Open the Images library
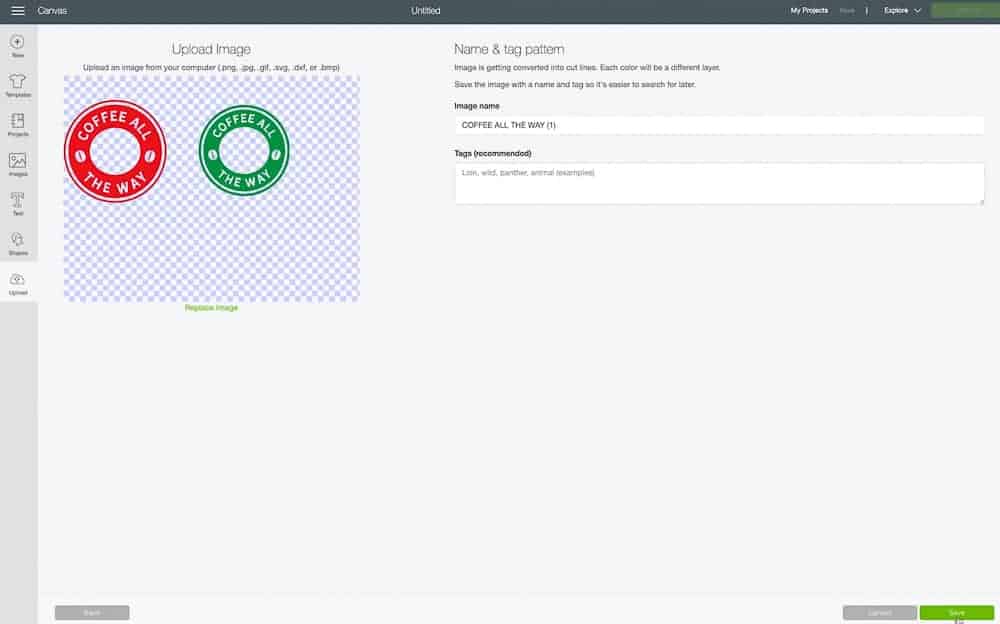Screen dimensions: 1000x624 coord(18,165)
